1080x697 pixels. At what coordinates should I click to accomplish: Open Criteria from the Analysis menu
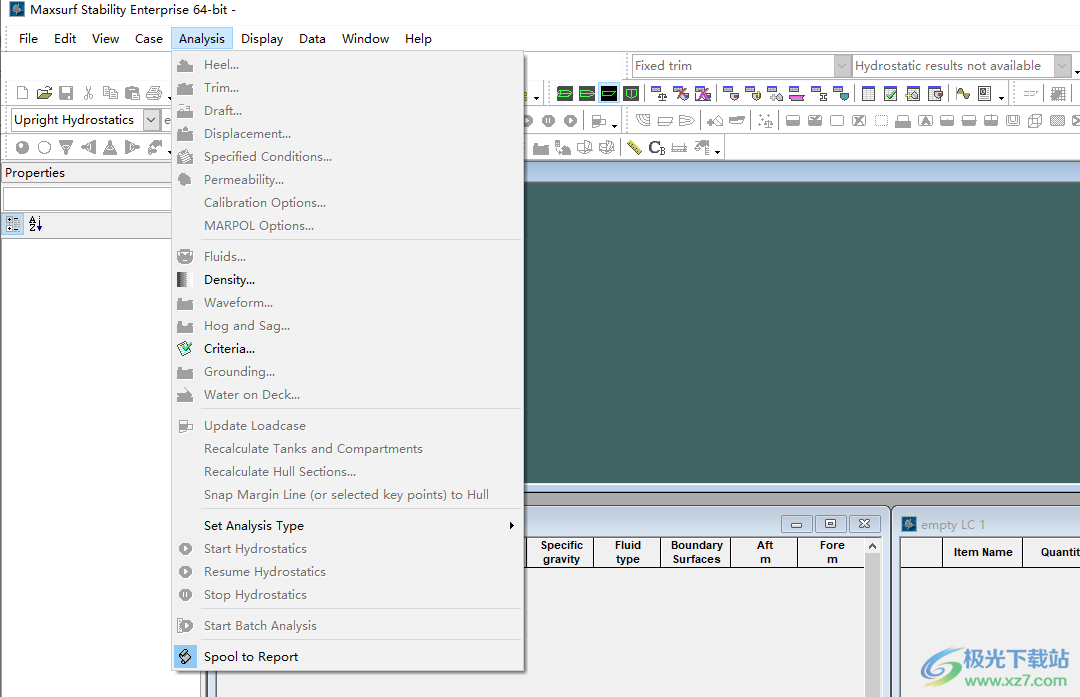click(x=229, y=348)
